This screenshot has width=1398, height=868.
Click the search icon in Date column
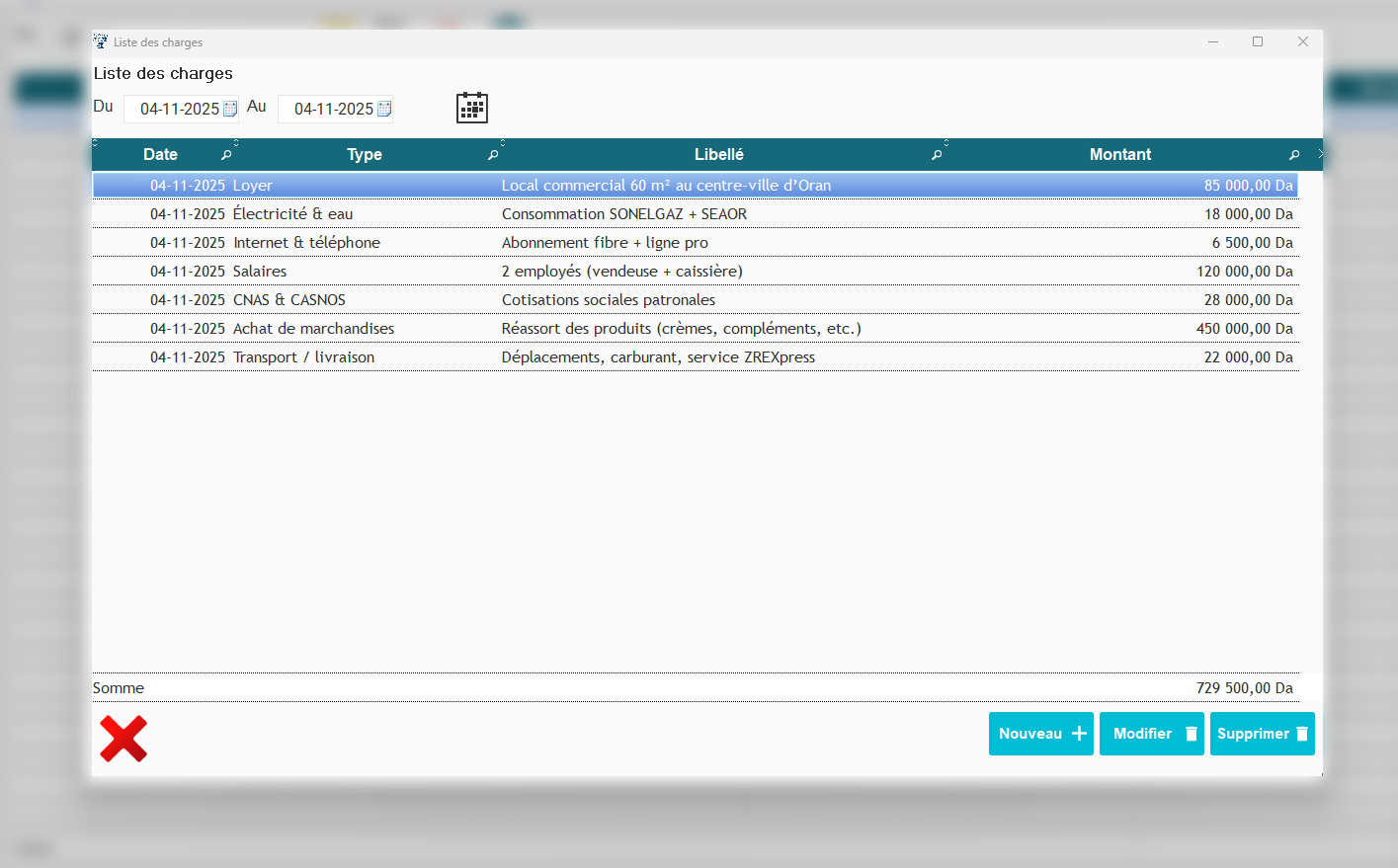coord(226,155)
